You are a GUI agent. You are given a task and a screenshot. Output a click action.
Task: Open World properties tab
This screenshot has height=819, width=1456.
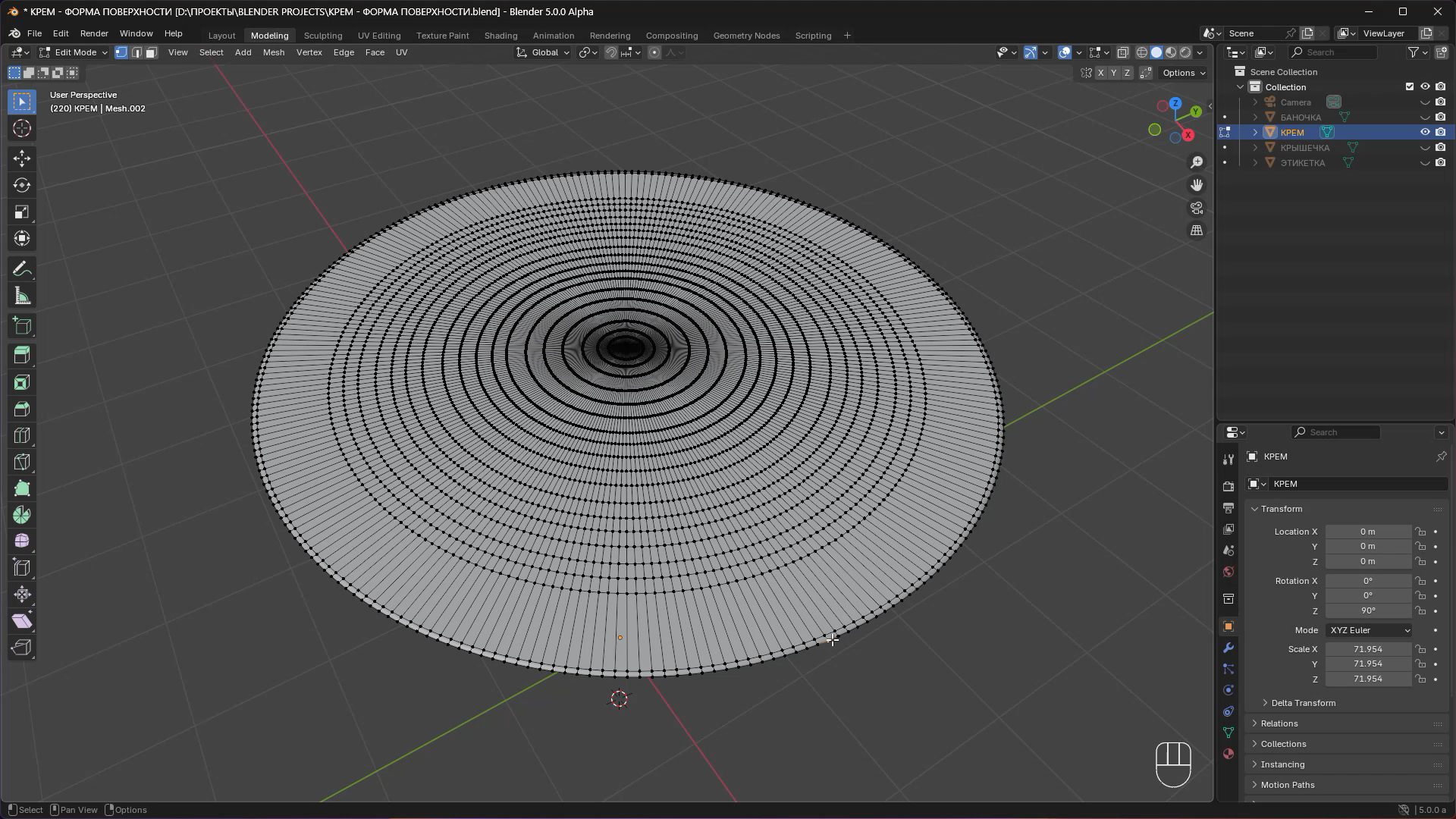click(x=1228, y=572)
